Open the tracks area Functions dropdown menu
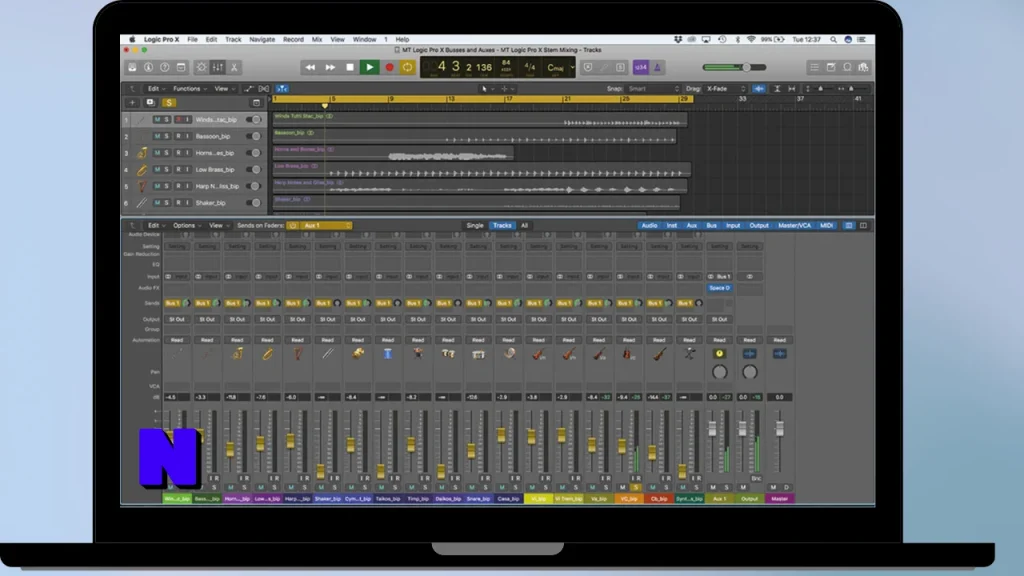Viewport: 1024px width, 576px height. (x=189, y=89)
